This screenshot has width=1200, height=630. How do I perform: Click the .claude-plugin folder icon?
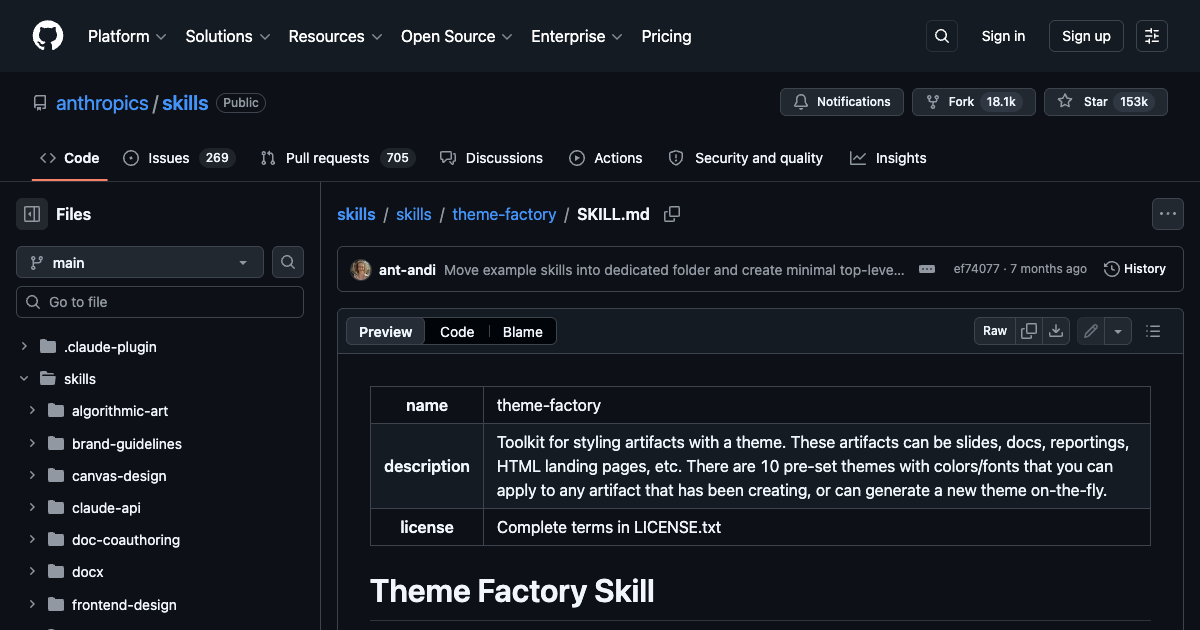pos(48,347)
